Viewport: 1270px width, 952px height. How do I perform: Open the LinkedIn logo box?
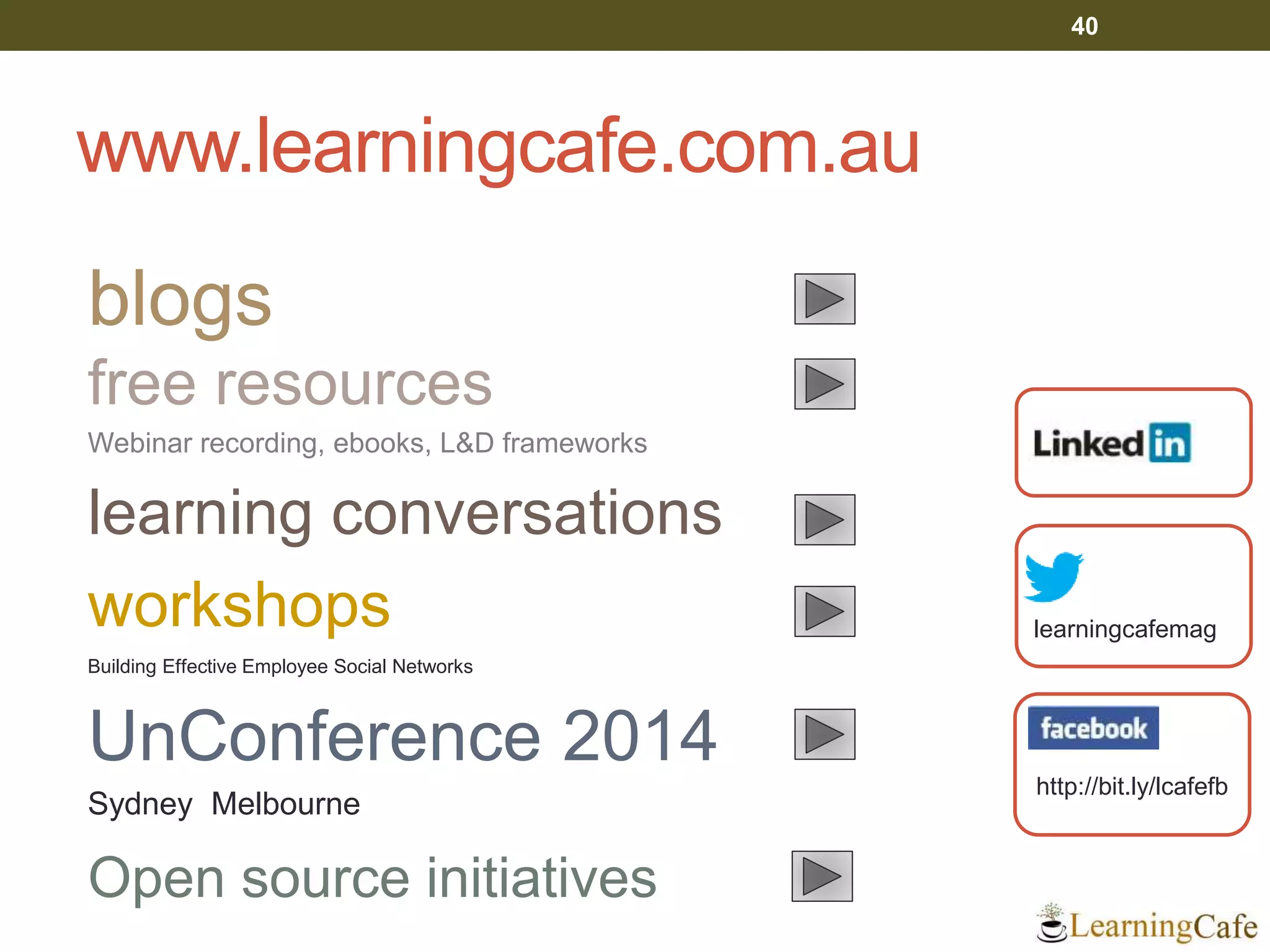point(1134,443)
